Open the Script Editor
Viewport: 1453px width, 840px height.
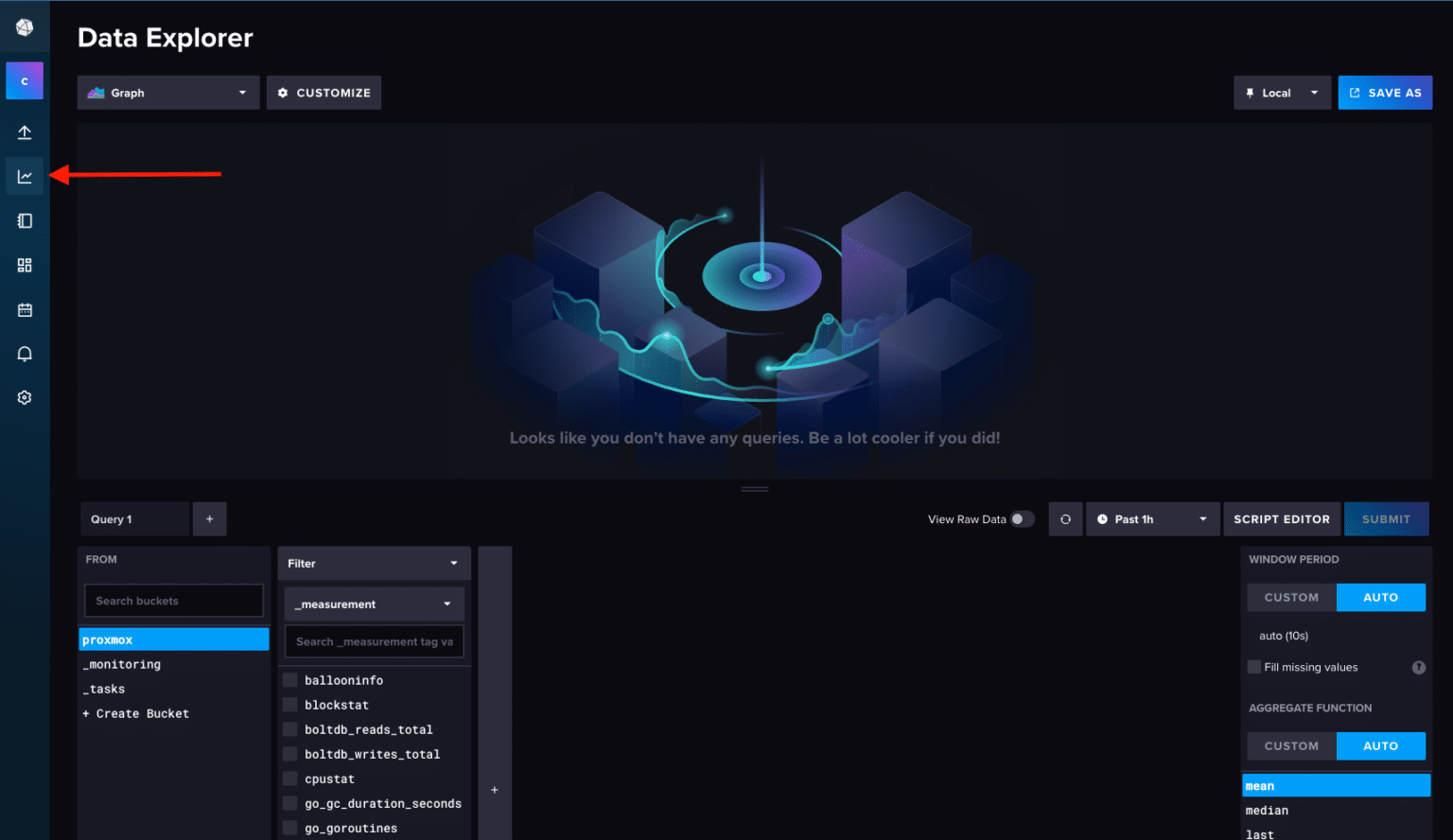(1281, 519)
